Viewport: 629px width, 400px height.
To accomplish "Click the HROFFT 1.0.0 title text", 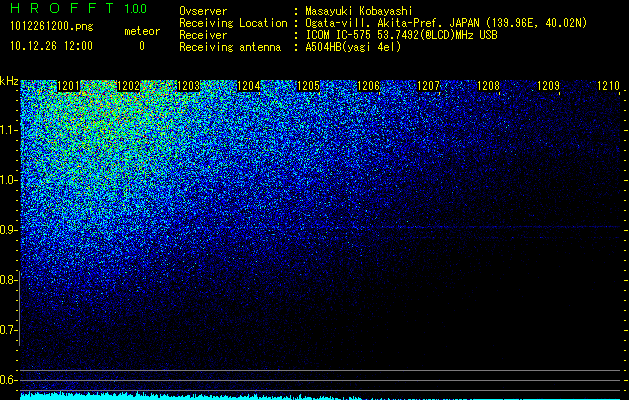I will [79, 8].
